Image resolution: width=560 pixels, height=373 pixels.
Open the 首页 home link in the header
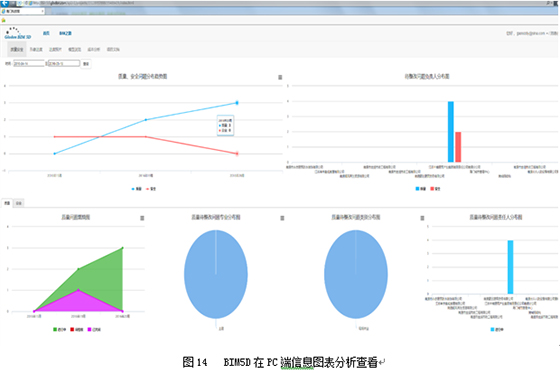click(x=46, y=33)
